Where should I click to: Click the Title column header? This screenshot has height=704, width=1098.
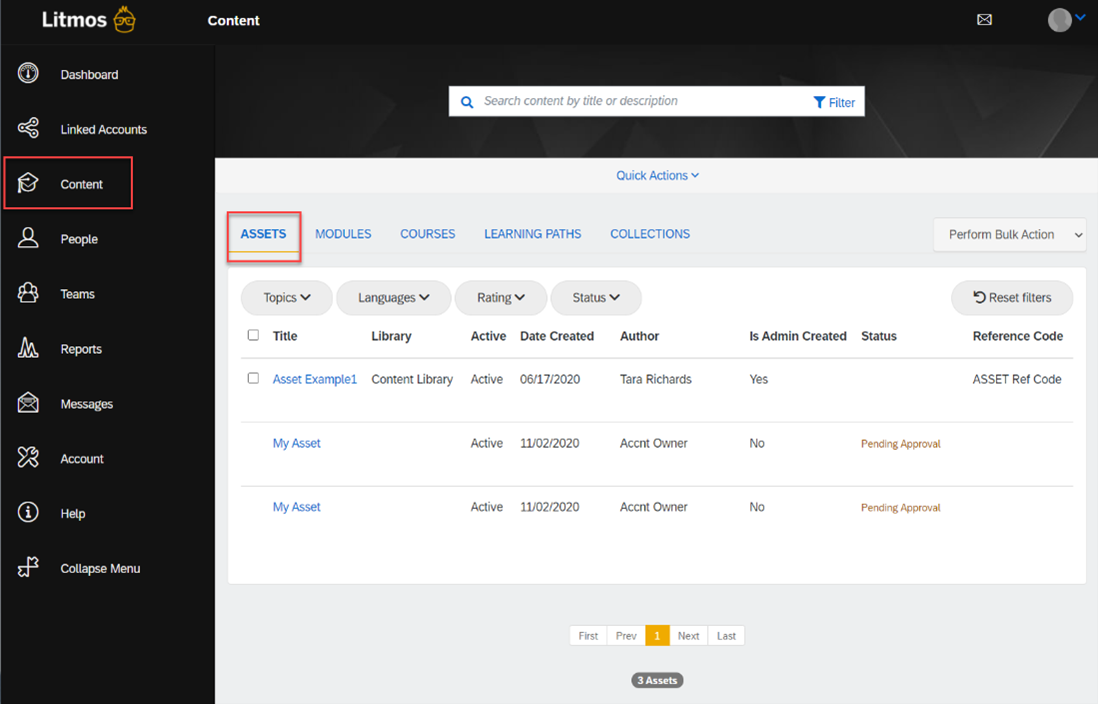pyautogui.click(x=285, y=336)
